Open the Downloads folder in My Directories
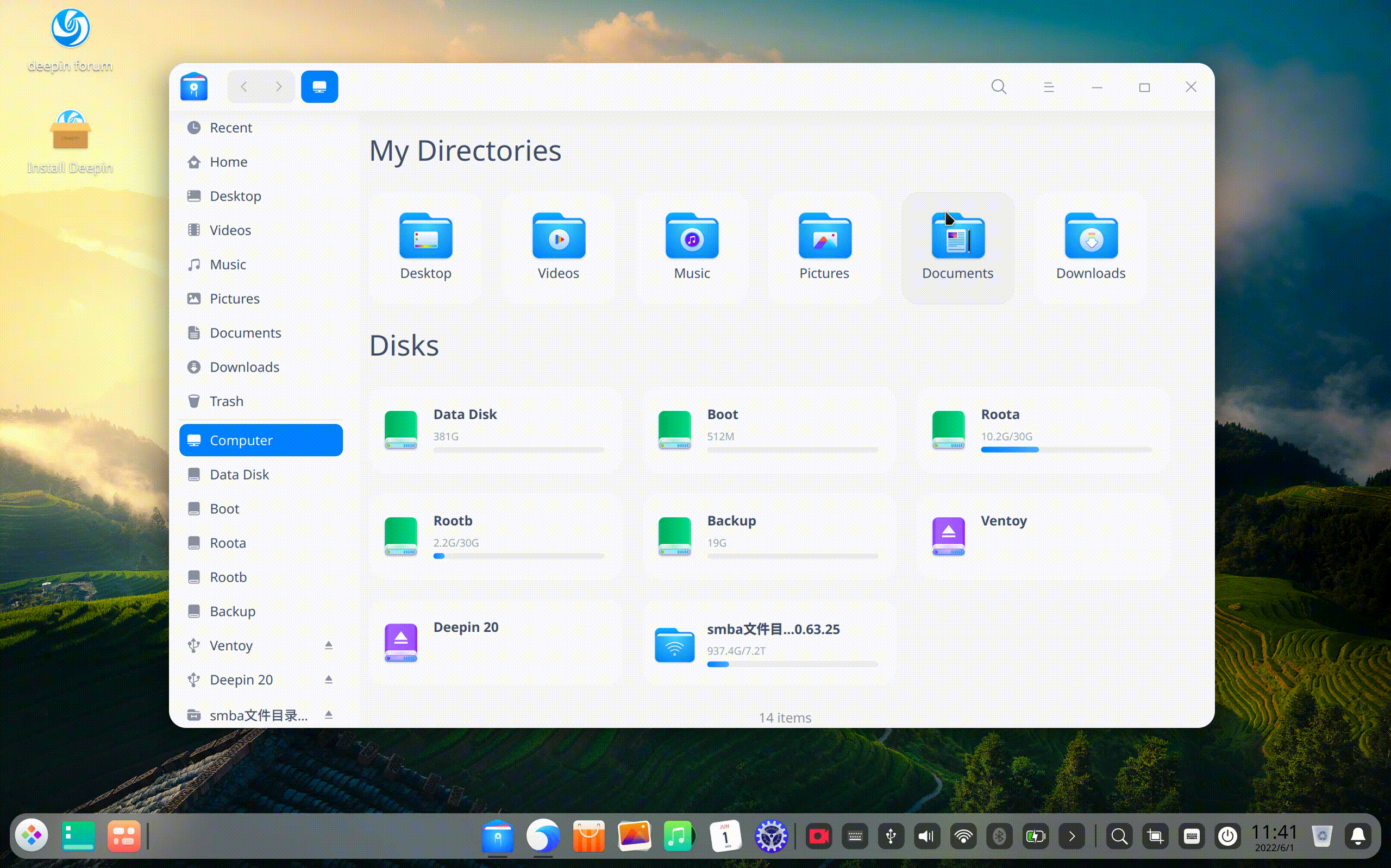Viewport: 1391px width, 868px height. (1091, 248)
